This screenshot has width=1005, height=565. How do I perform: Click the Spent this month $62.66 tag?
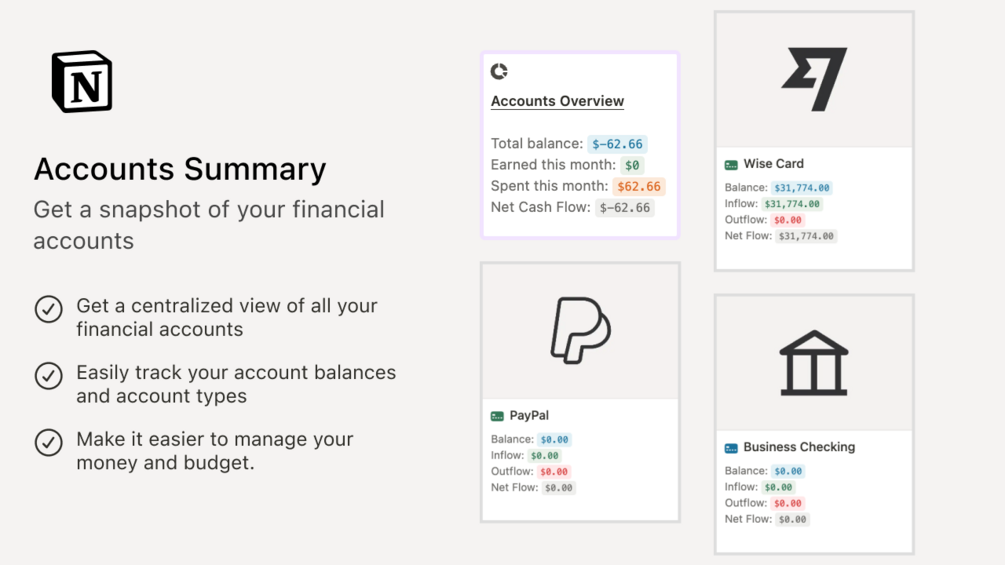tap(639, 186)
